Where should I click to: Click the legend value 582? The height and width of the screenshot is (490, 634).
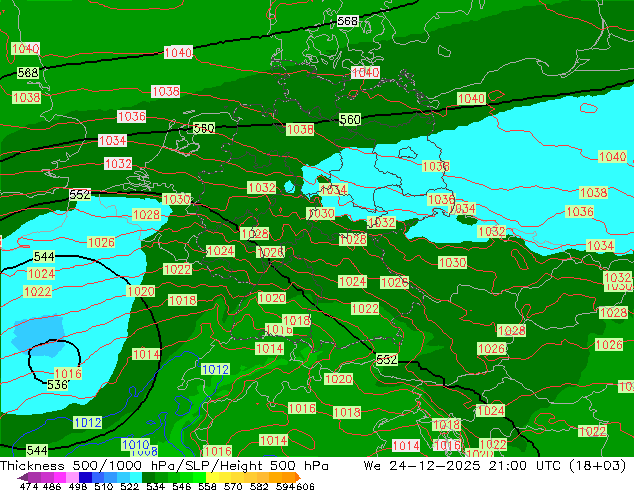click(259, 486)
